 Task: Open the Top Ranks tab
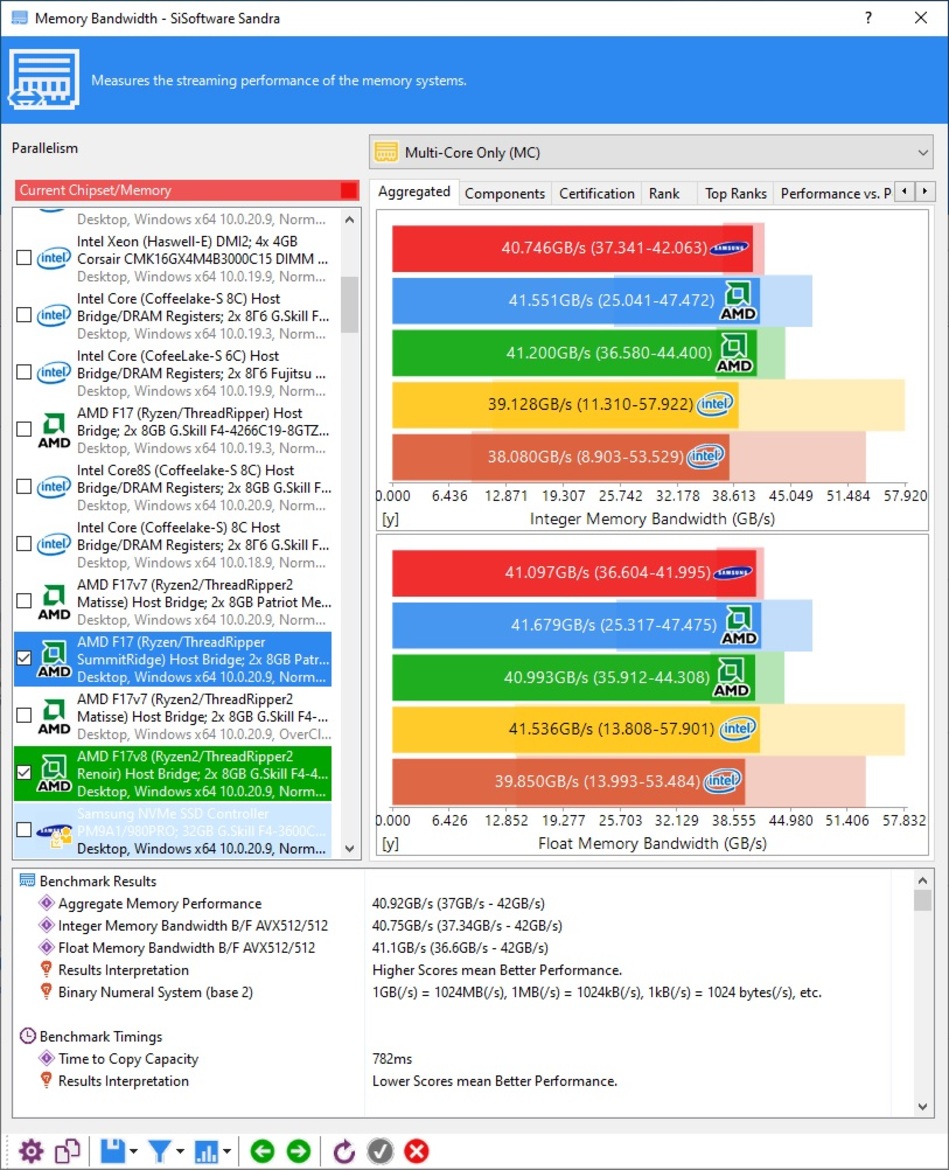pyautogui.click(x=736, y=193)
